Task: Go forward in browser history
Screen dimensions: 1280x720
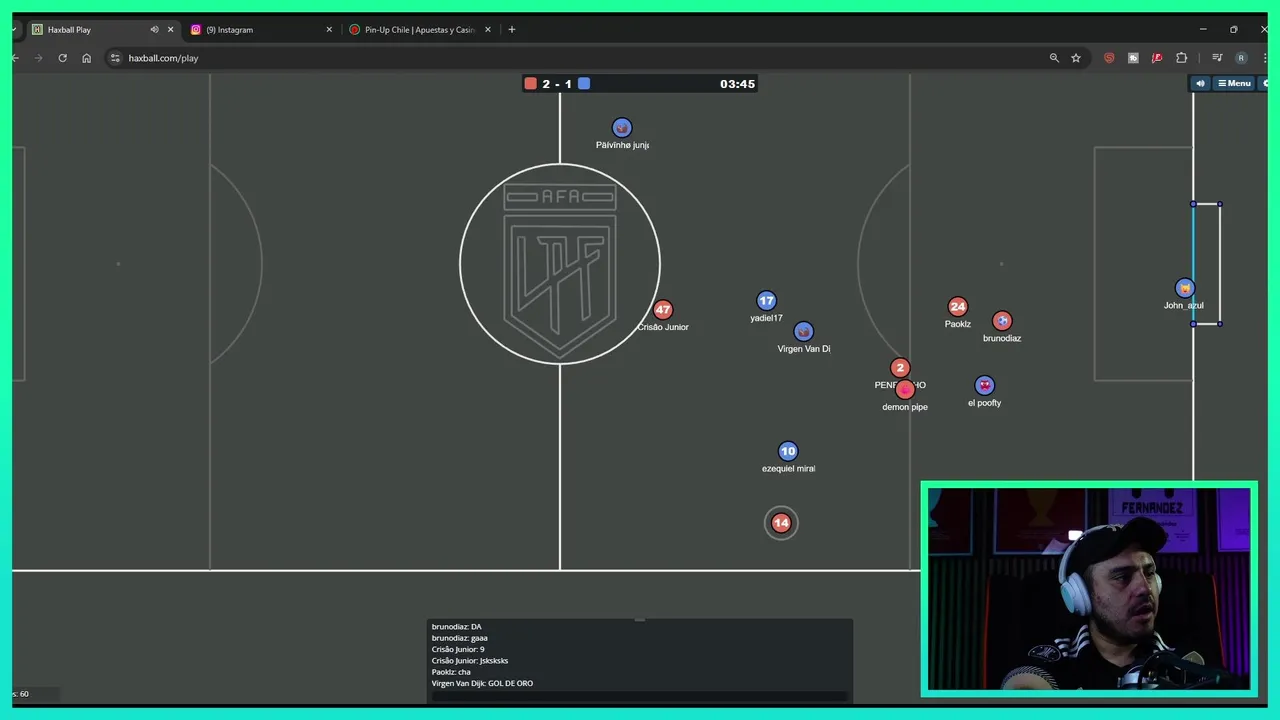Action: coord(39,58)
